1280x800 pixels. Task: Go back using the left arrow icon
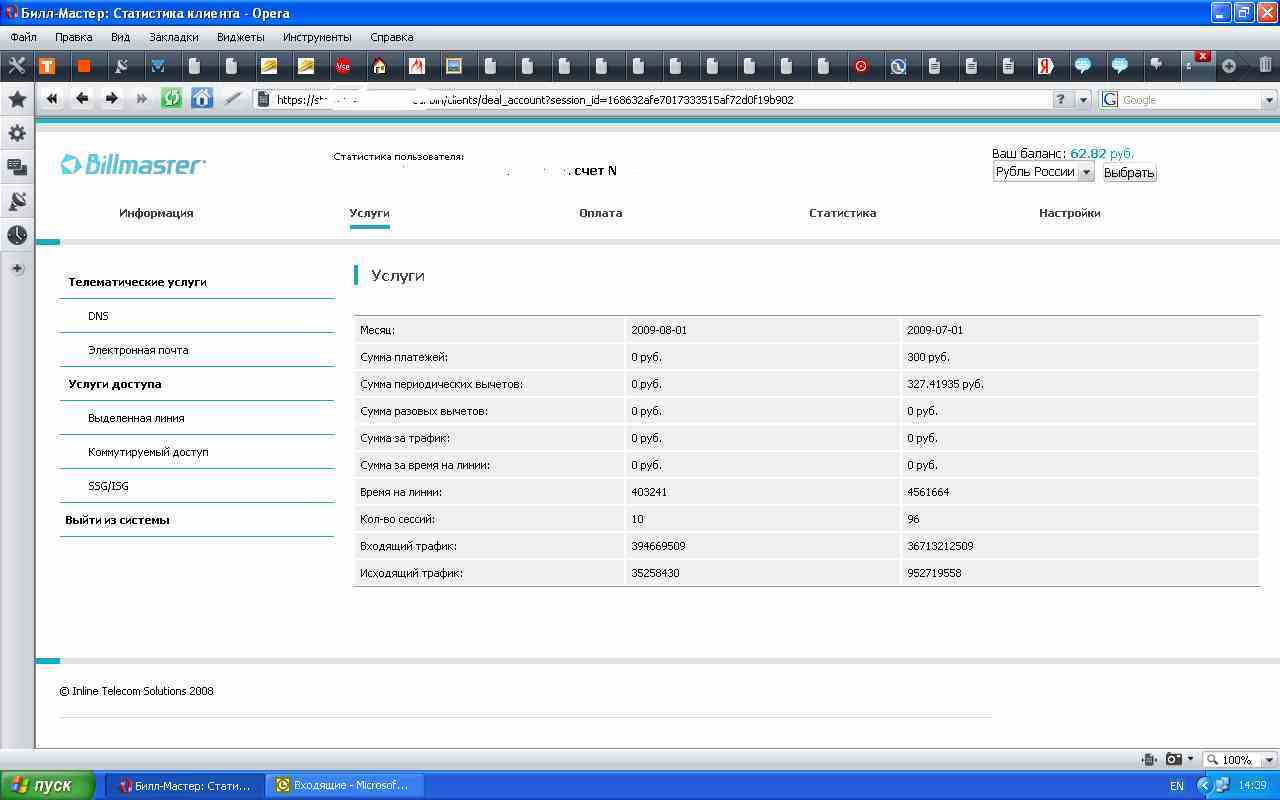click(x=82, y=98)
